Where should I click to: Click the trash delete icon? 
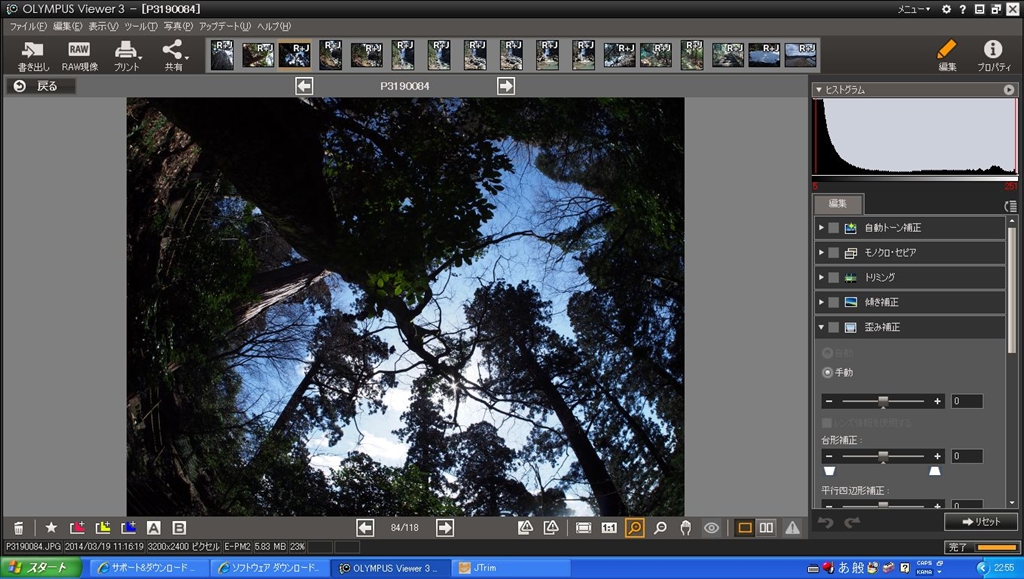tap(19, 528)
